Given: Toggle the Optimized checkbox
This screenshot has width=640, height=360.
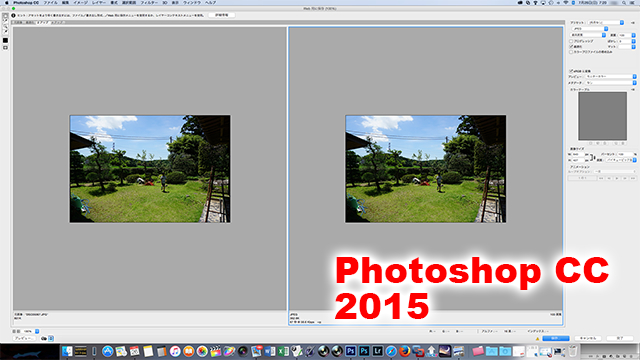Looking at the screenshot, I should pyautogui.click(x=571, y=47).
